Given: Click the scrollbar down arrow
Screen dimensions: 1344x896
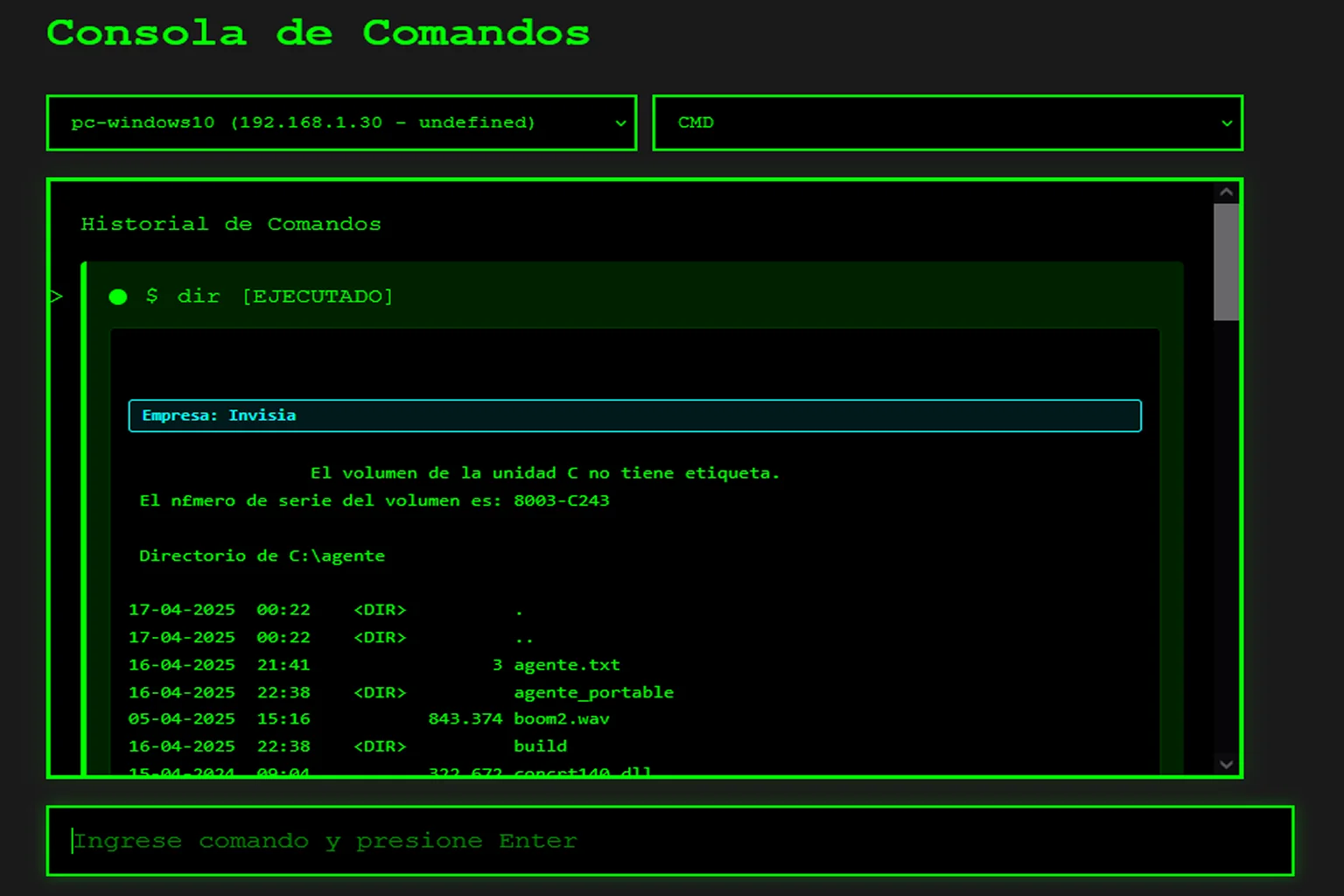Looking at the screenshot, I should click(1225, 764).
